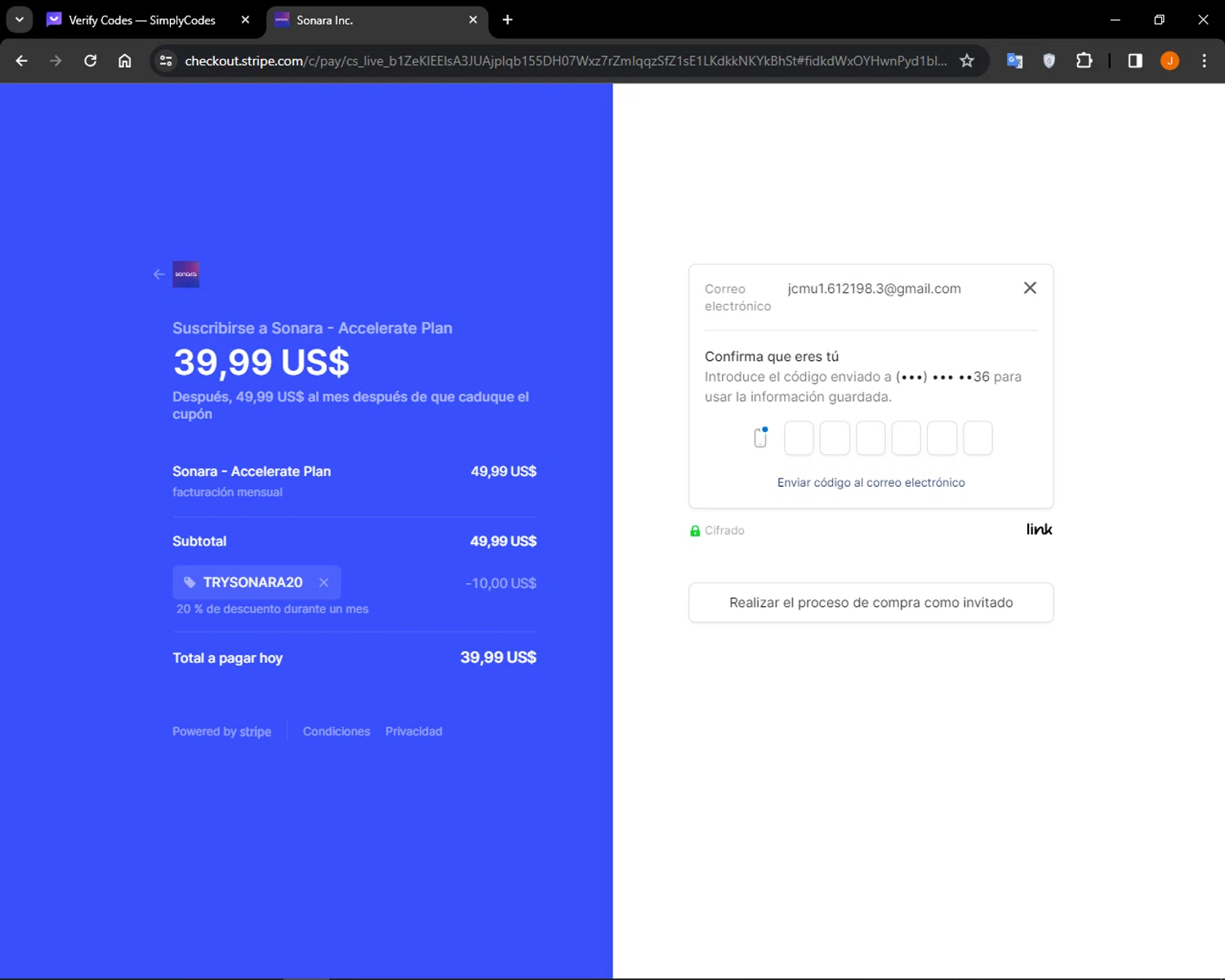Image resolution: width=1225 pixels, height=980 pixels.
Task: Go back to previous page in browser
Action: 22,60
